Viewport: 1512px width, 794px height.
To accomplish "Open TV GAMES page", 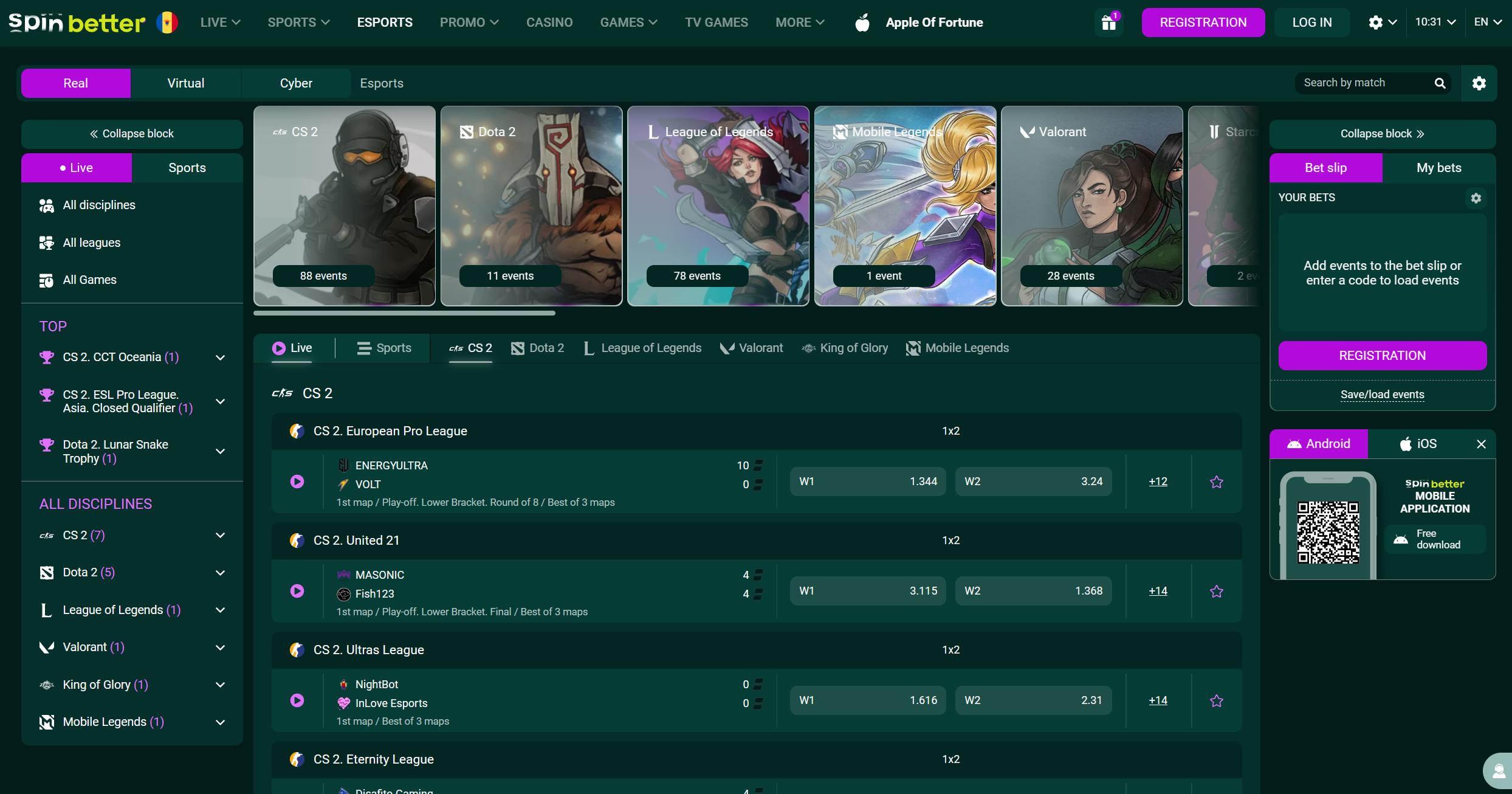I will [x=716, y=22].
